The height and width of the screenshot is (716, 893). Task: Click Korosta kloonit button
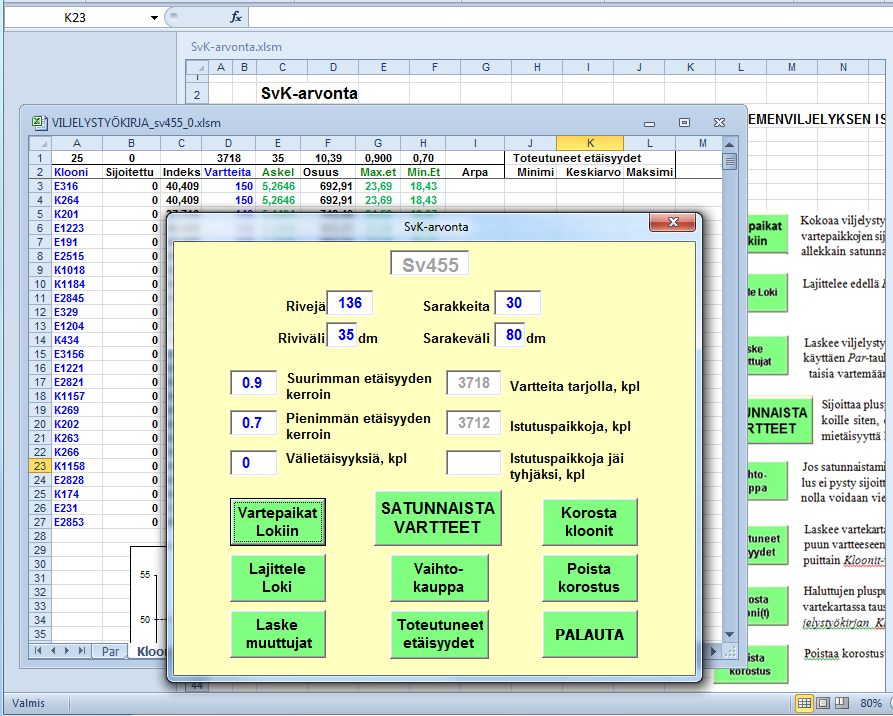coord(589,522)
